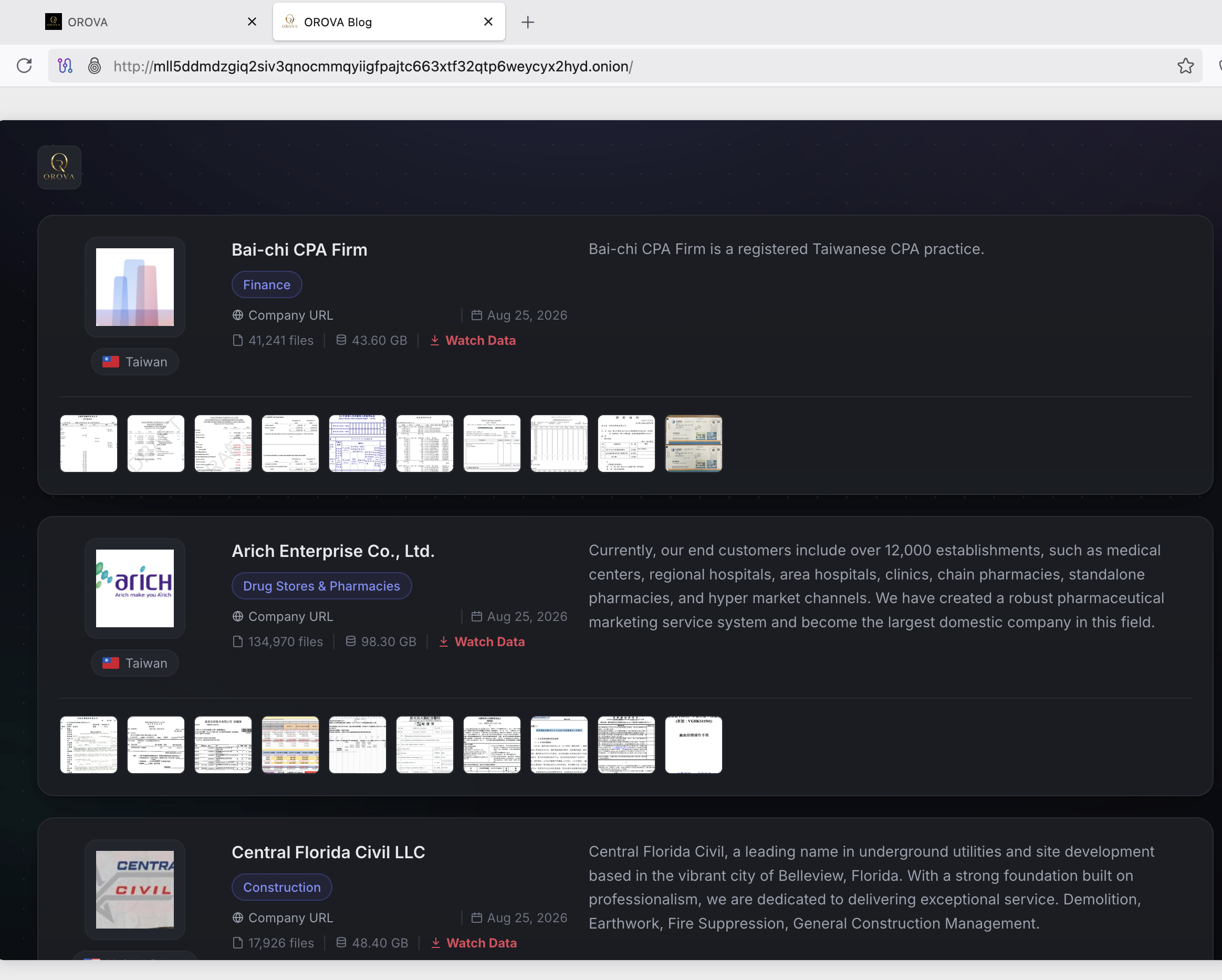
Task: Open Central Florida Civil logo image
Action: coord(135,890)
